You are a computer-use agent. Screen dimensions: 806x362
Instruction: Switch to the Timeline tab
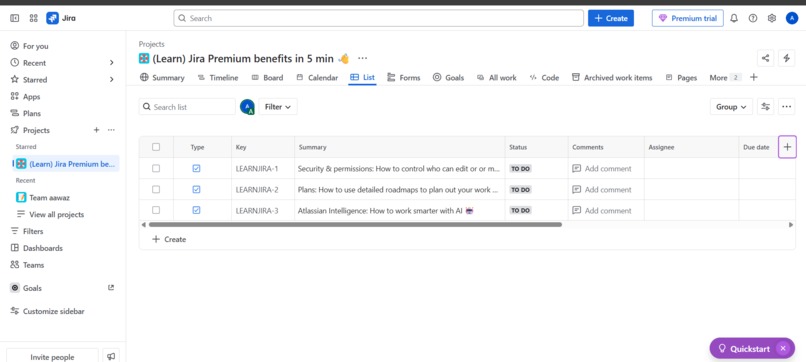coord(218,78)
